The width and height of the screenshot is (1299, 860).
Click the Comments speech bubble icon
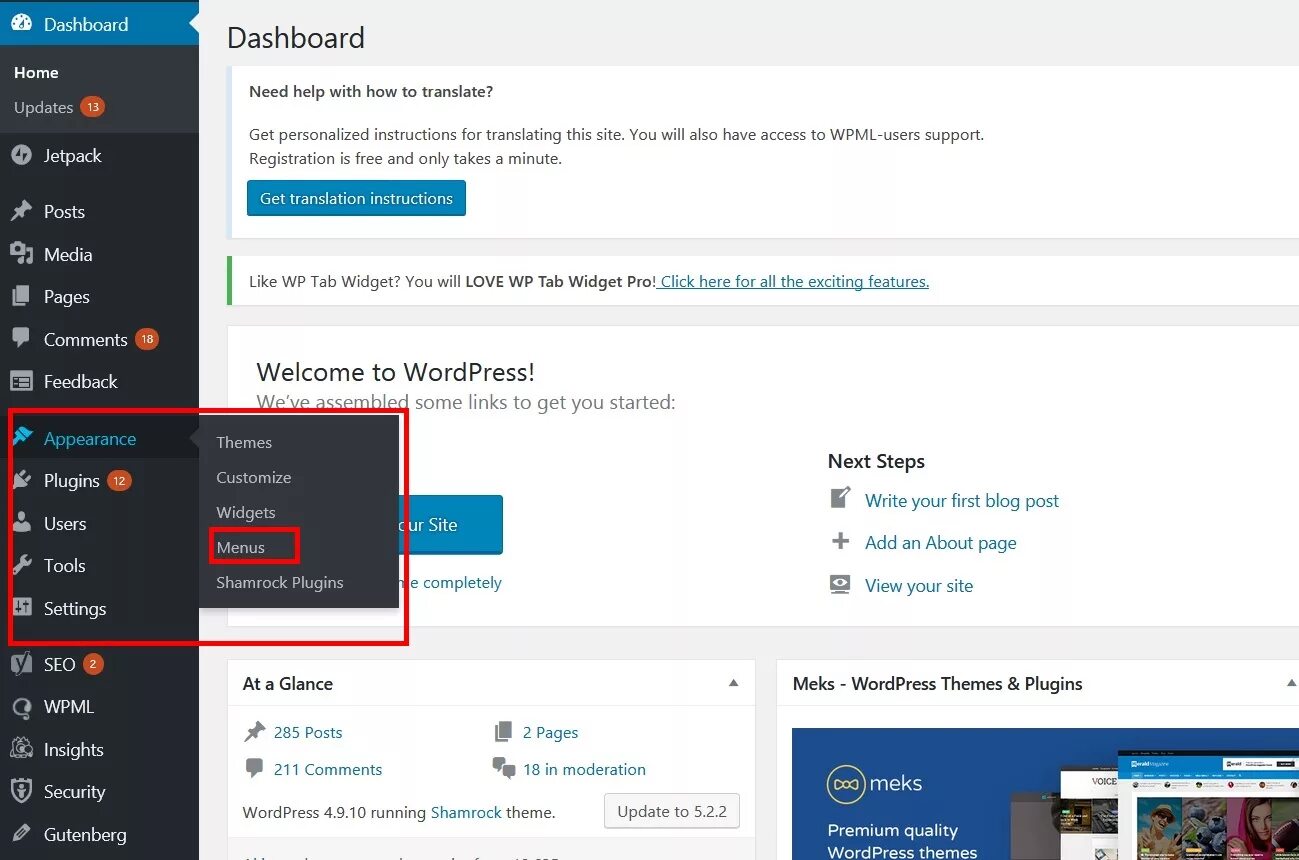coord(21,339)
